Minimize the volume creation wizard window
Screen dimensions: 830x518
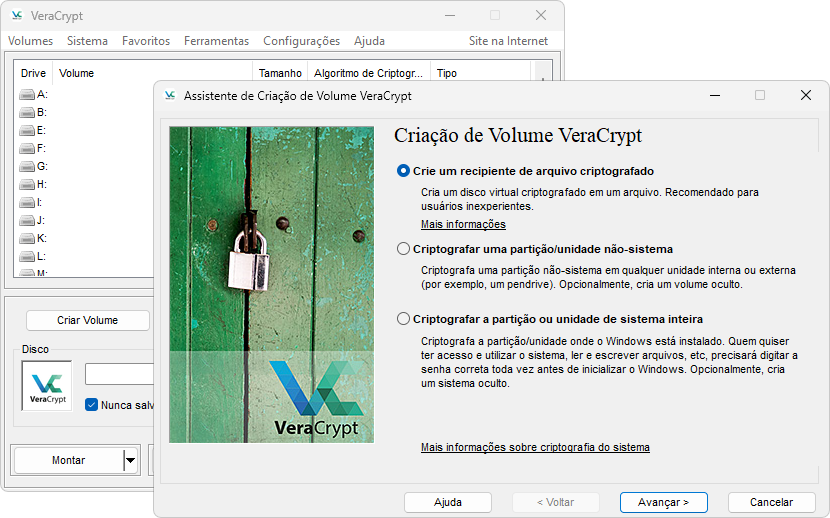(715, 95)
